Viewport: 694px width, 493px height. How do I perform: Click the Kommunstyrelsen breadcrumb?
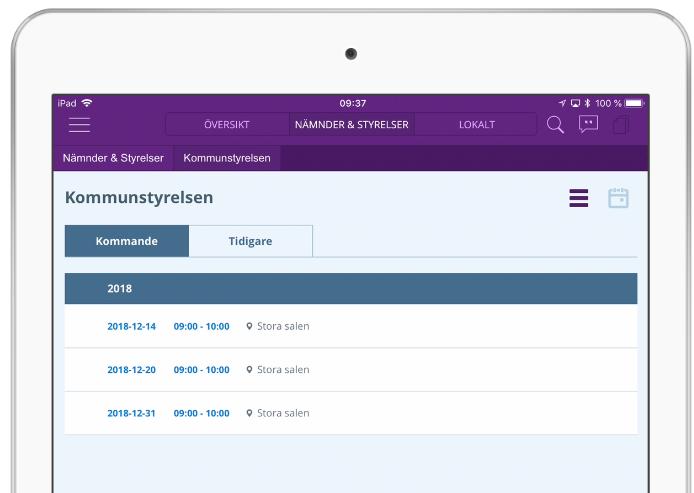[227, 158]
